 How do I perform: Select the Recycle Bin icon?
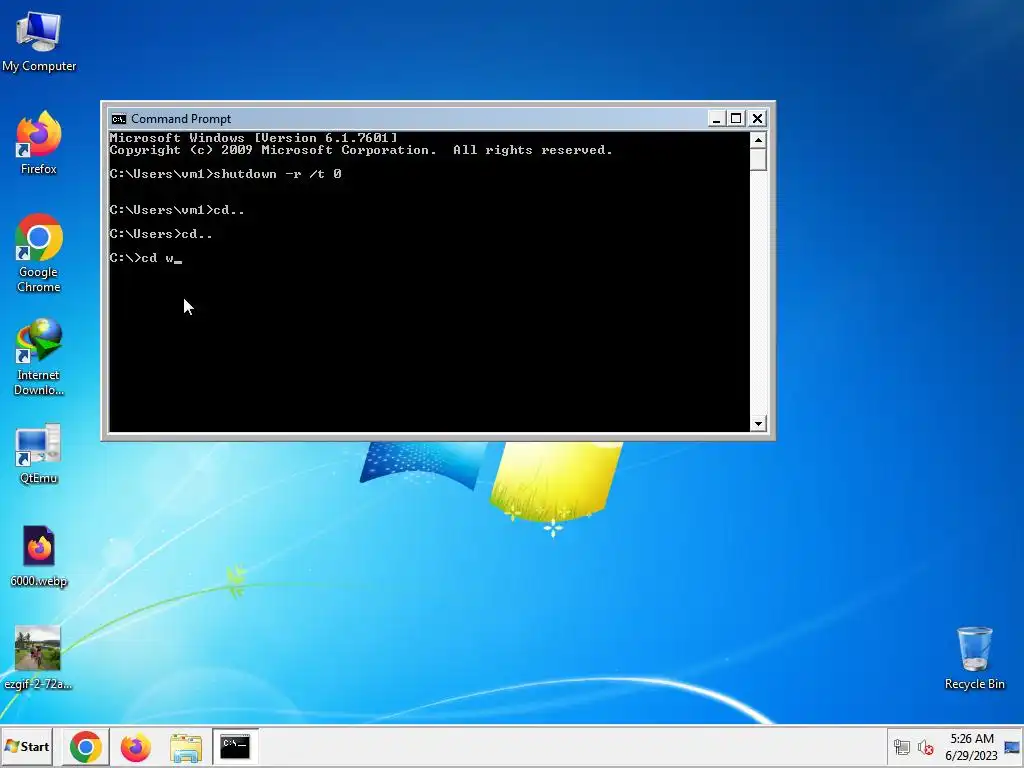[974, 658]
